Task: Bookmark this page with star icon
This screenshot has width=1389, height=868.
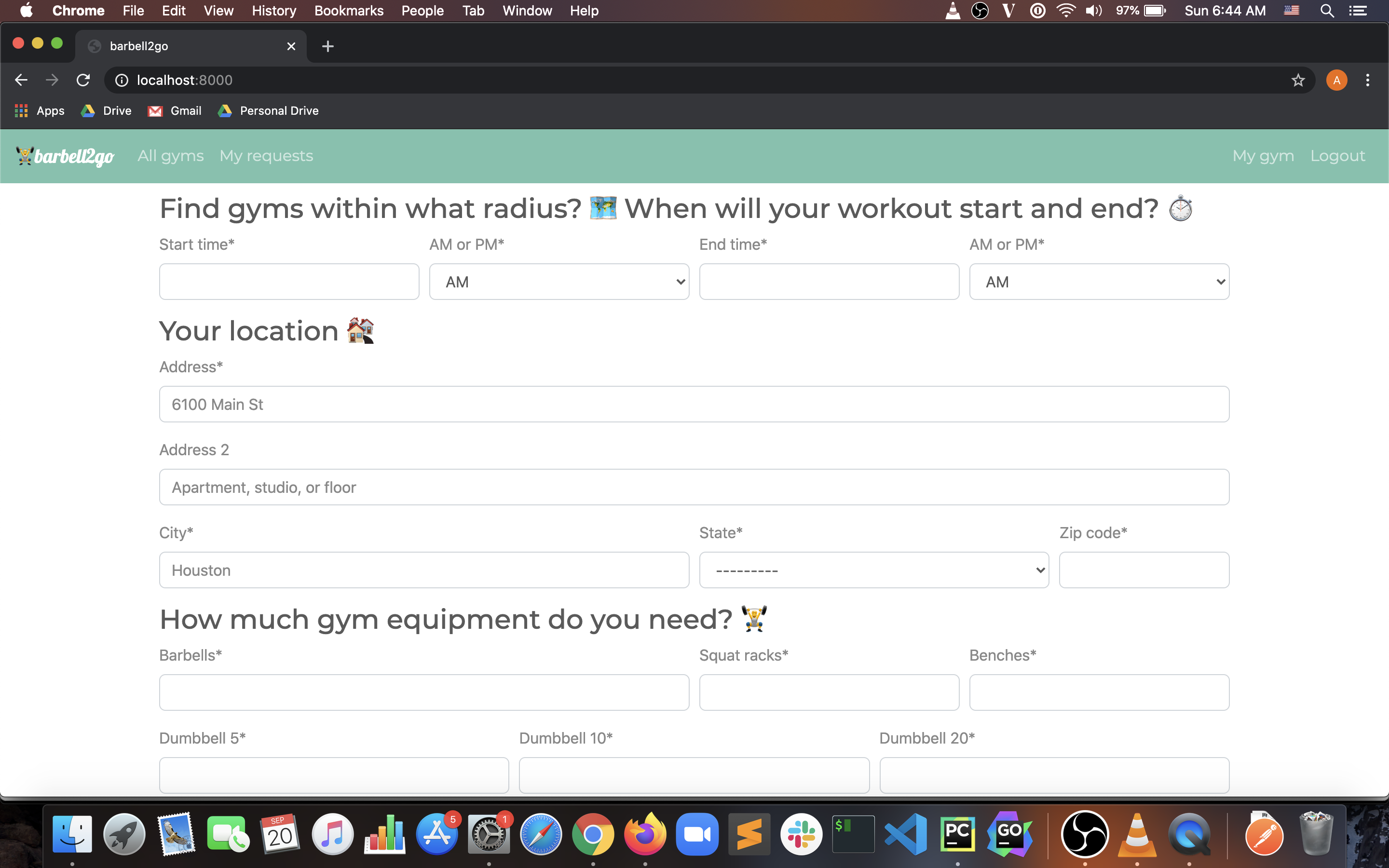Action: click(1298, 80)
